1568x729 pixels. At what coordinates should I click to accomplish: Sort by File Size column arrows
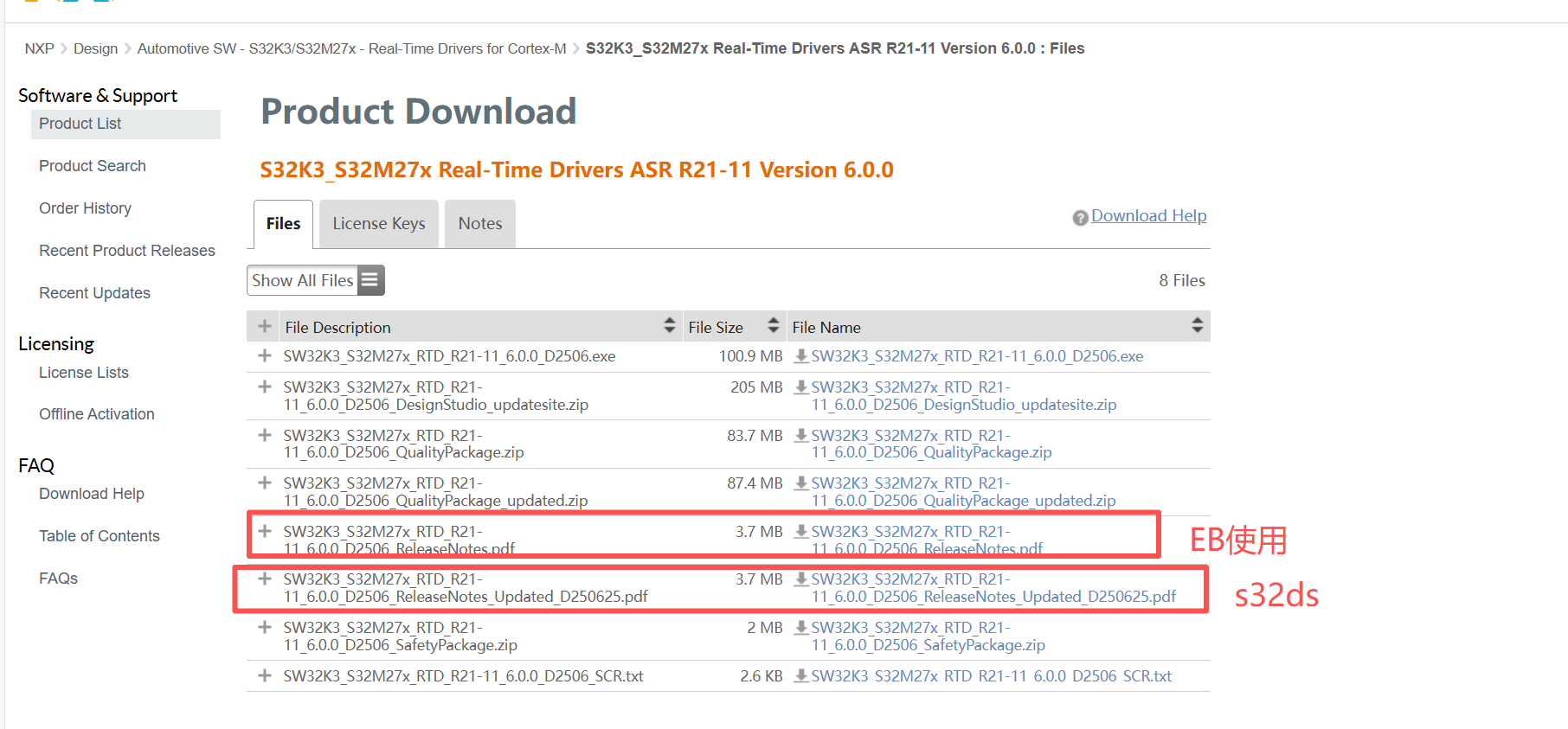773,325
